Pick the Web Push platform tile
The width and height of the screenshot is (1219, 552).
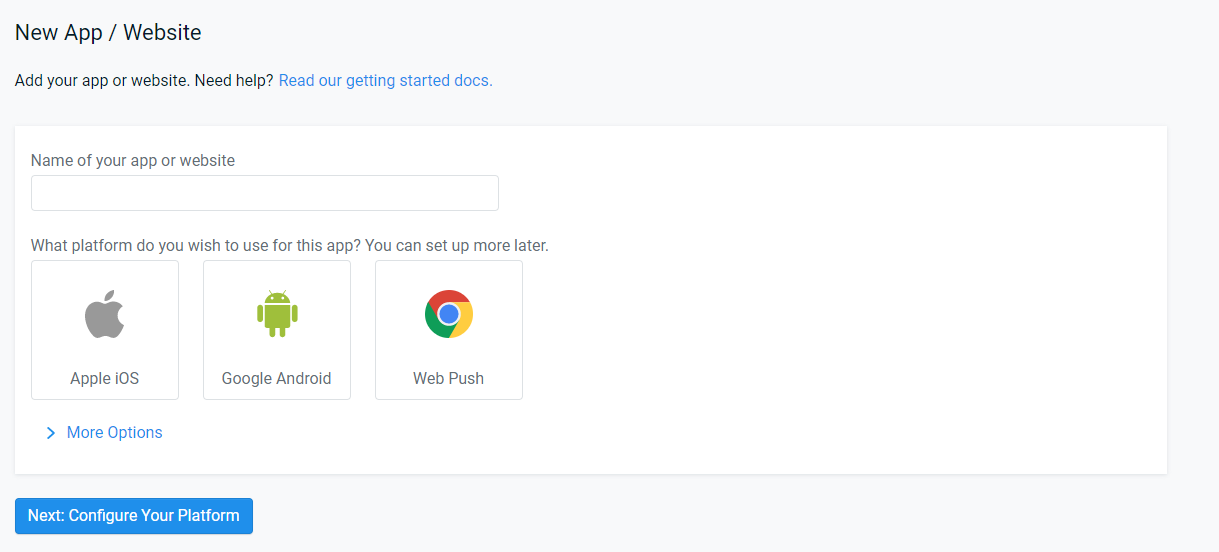(449, 330)
